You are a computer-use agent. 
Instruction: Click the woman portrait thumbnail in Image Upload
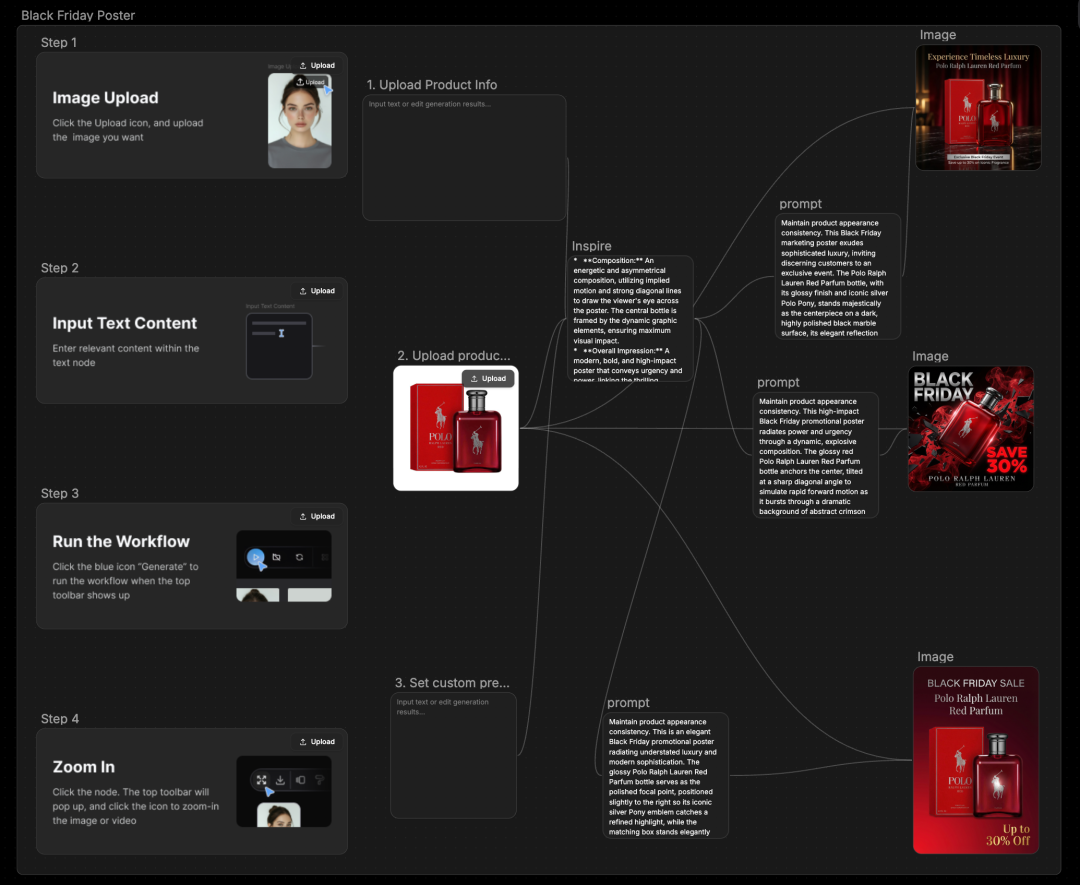coord(300,121)
